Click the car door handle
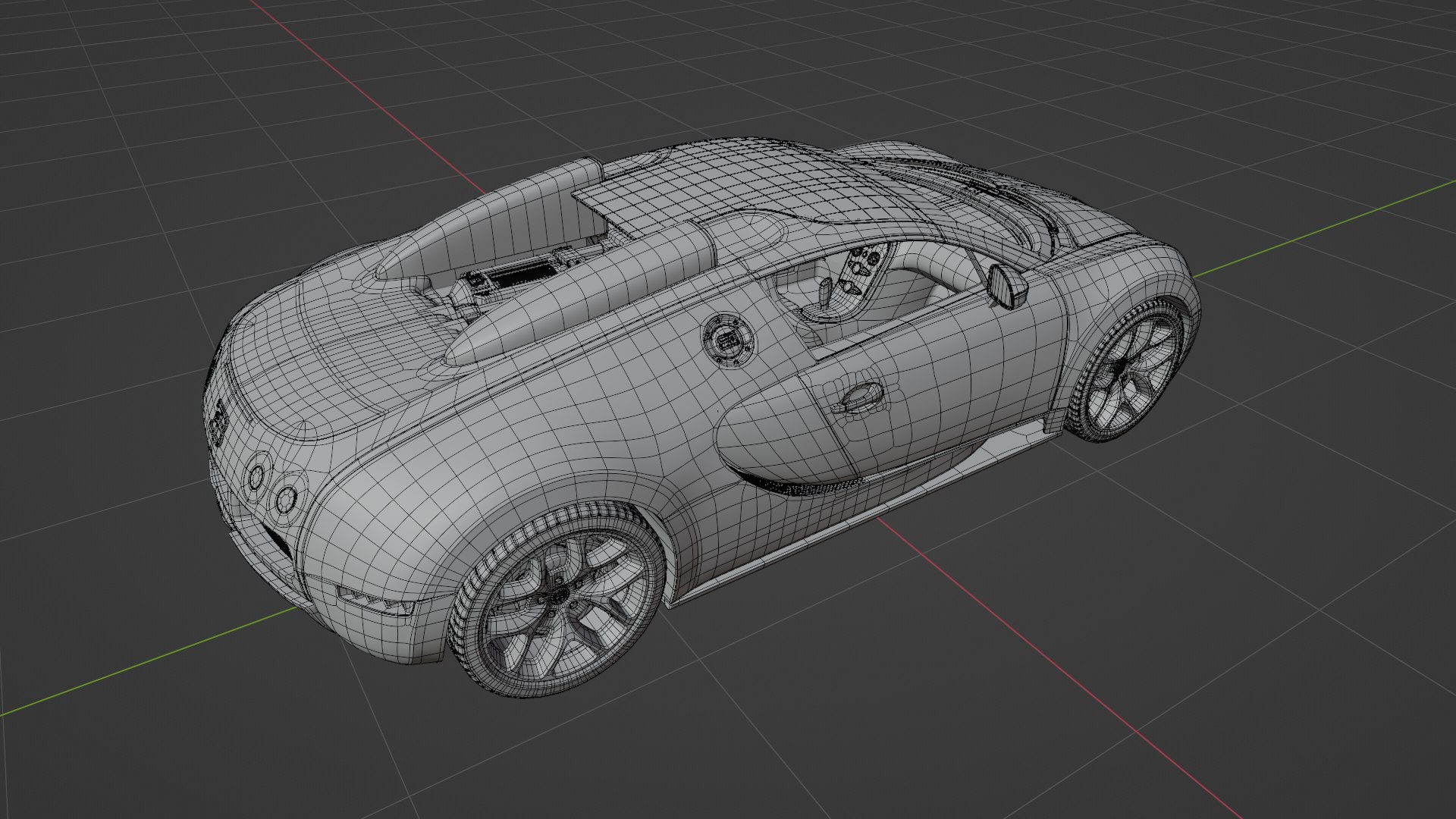1456x819 pixels. (x=858, y=397)
